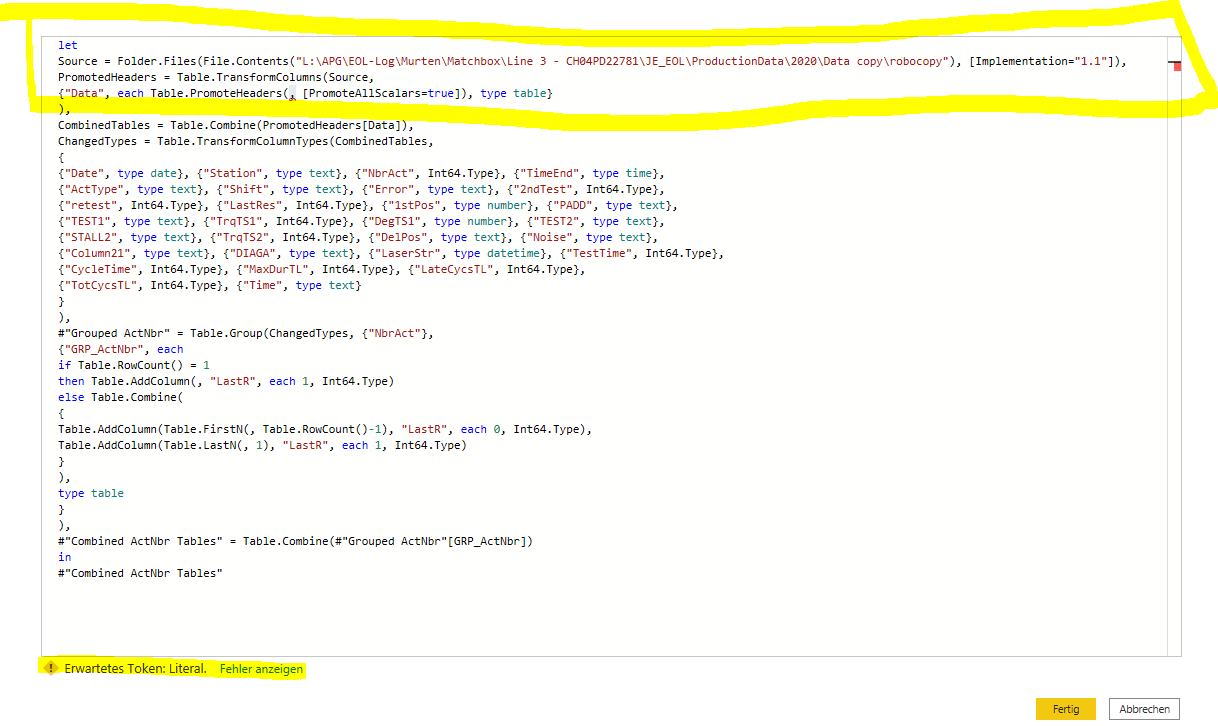Image resolution: width=1218 pixels, height=726 pixels.
Task: Click the standalone 'type table' line
Action: (x=91, y=493)
